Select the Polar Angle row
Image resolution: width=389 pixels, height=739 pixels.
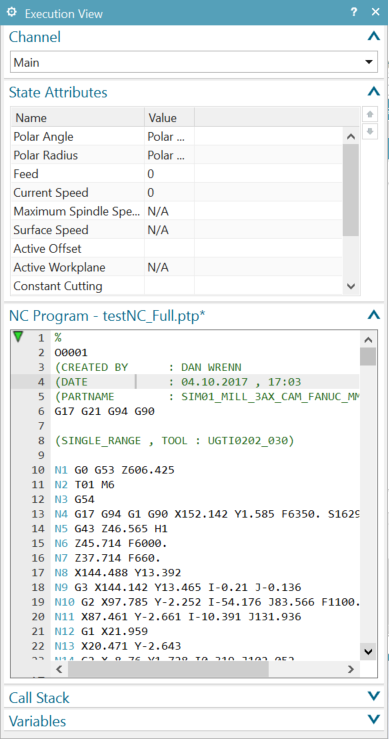[x=176, y=137]
